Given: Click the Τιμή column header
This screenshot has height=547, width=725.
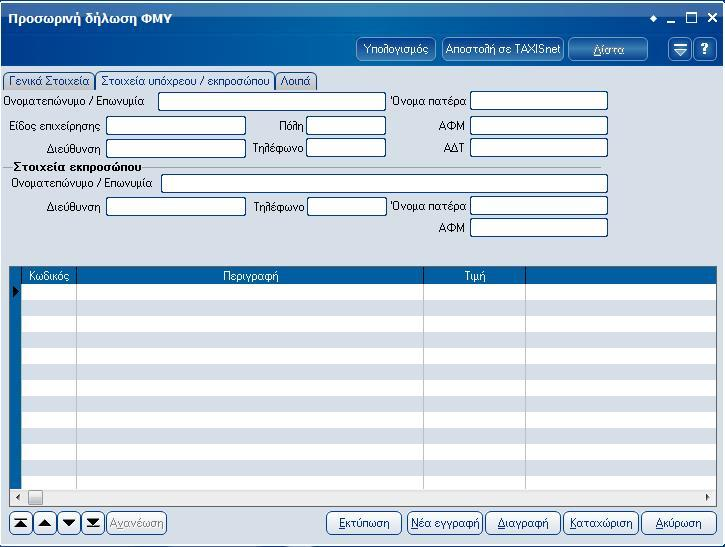Looking at the screenshot, I should click(474, 276).
